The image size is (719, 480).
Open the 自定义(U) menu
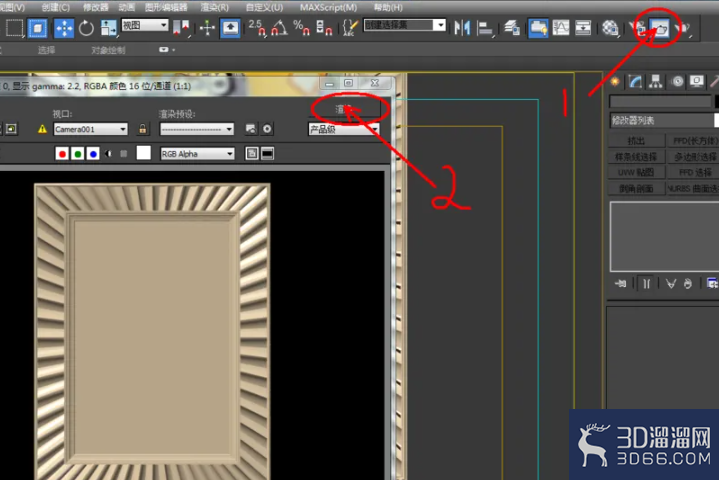coord(264,7)
